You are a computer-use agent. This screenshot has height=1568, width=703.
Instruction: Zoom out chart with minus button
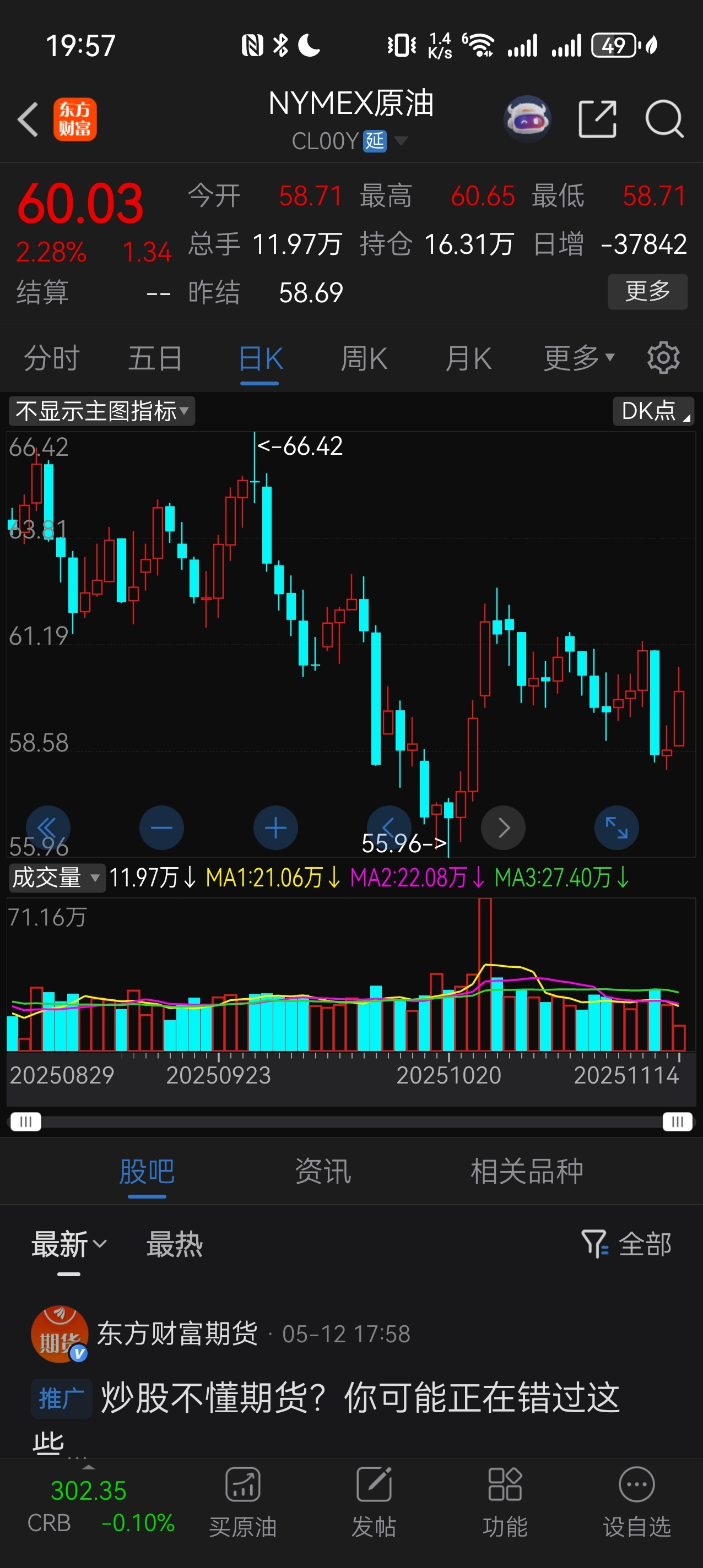[161, 828]
